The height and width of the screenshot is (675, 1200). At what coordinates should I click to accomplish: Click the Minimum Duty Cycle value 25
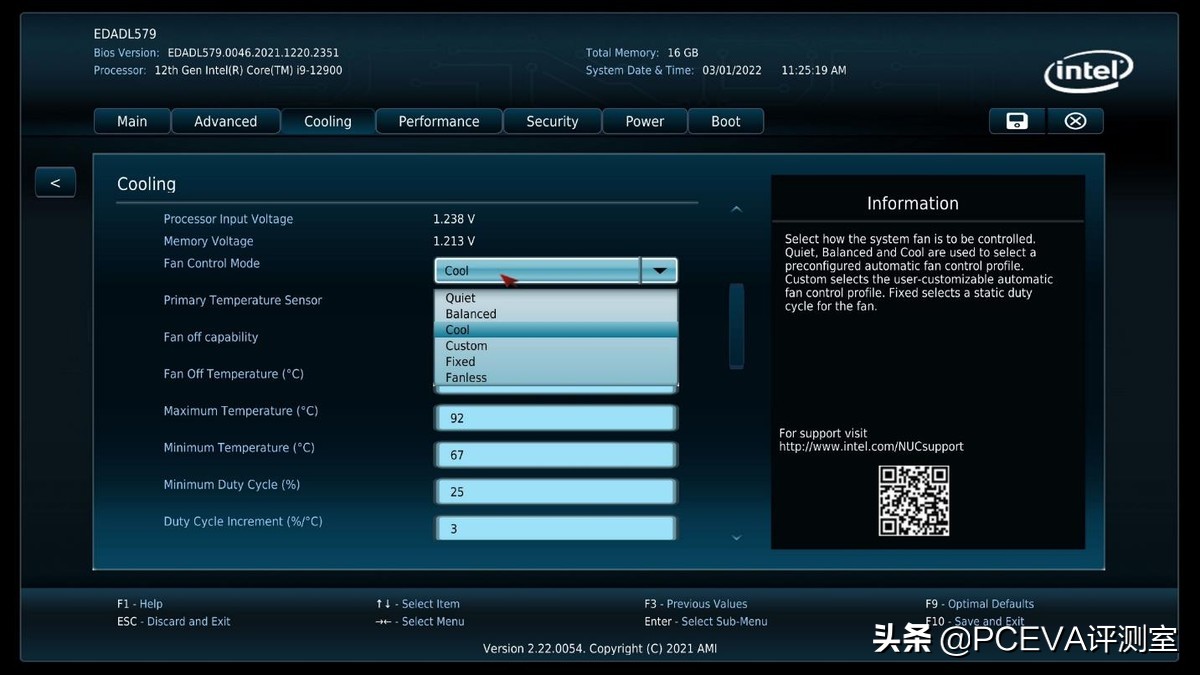[x=555, y=492]
